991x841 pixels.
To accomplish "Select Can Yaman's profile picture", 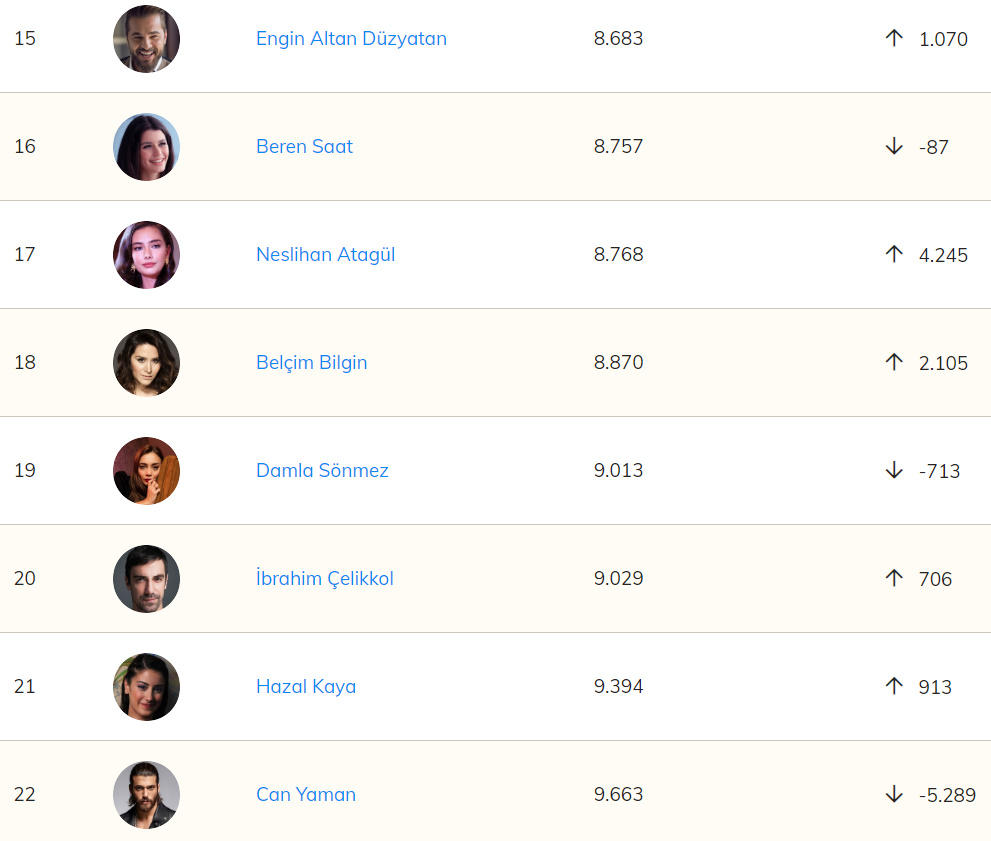I will point(146,795).
